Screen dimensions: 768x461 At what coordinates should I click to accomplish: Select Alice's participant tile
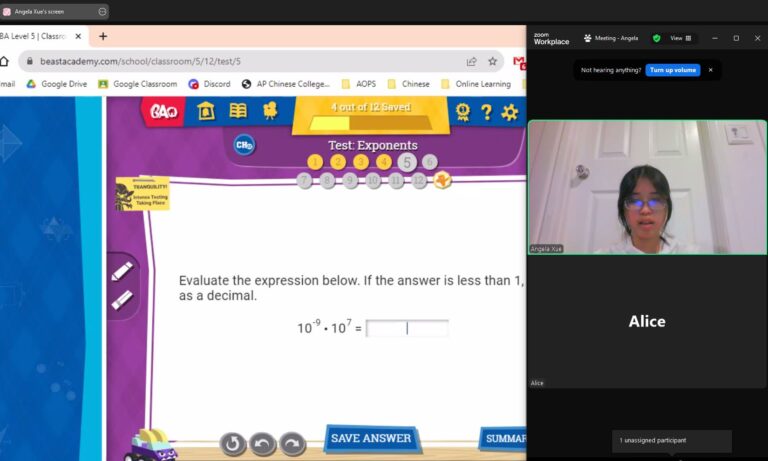coord(647,321)
